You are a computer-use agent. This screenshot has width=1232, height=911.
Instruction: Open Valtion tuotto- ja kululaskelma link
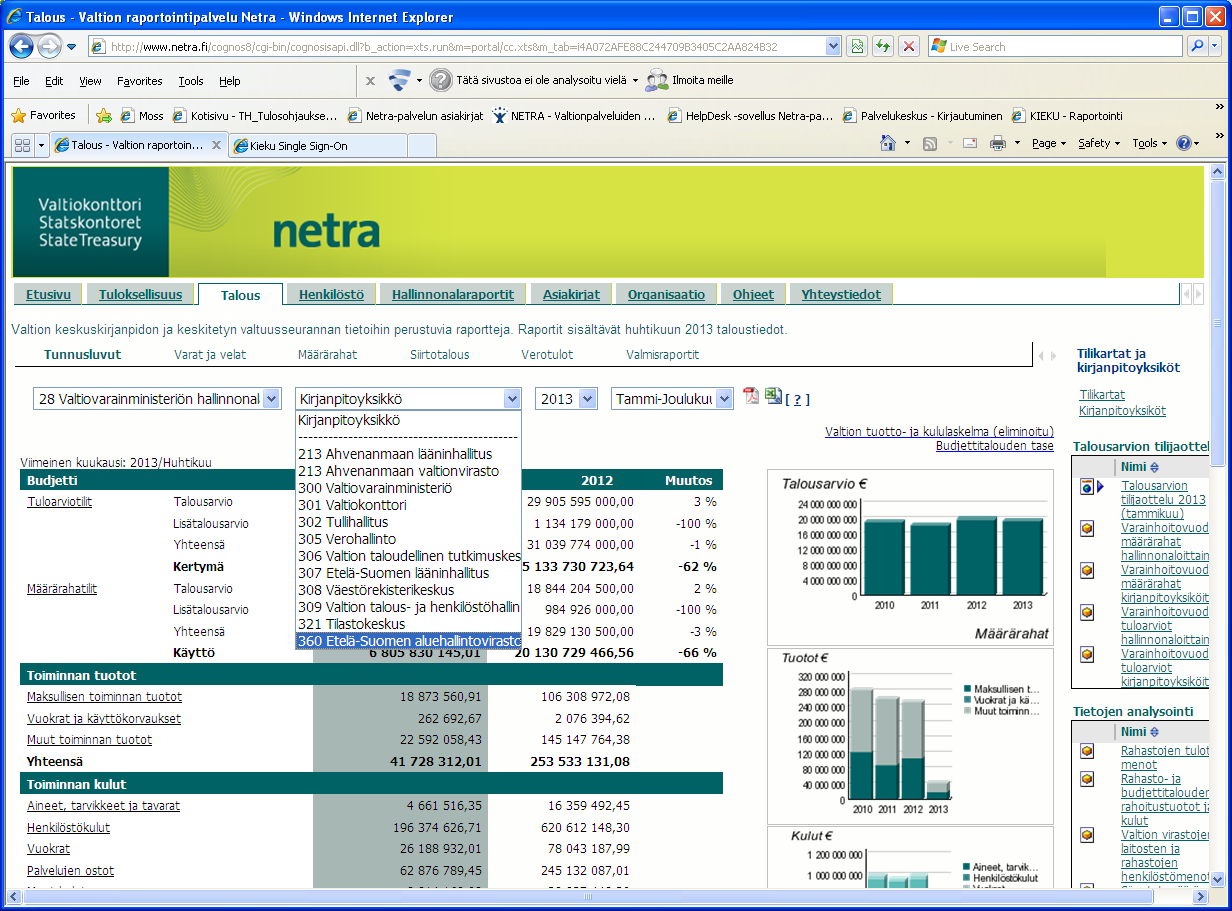point(939,432)
